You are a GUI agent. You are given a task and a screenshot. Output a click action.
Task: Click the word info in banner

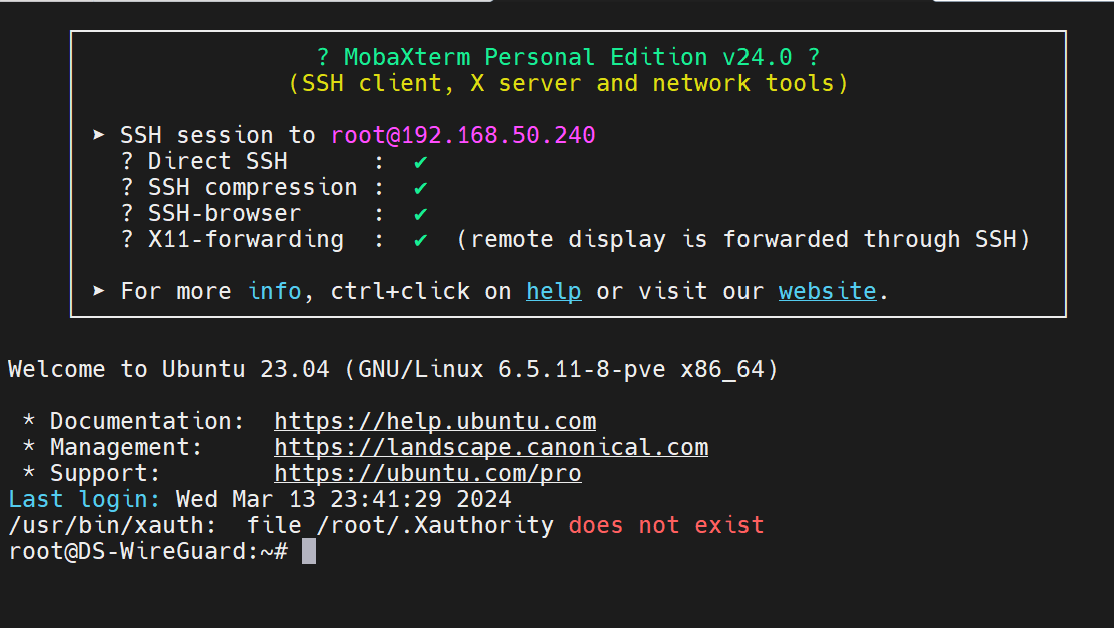[274, 291]
